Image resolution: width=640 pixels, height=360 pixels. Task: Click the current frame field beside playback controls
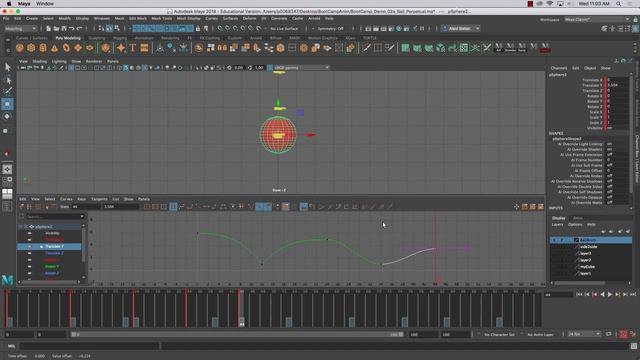point(558,294)
